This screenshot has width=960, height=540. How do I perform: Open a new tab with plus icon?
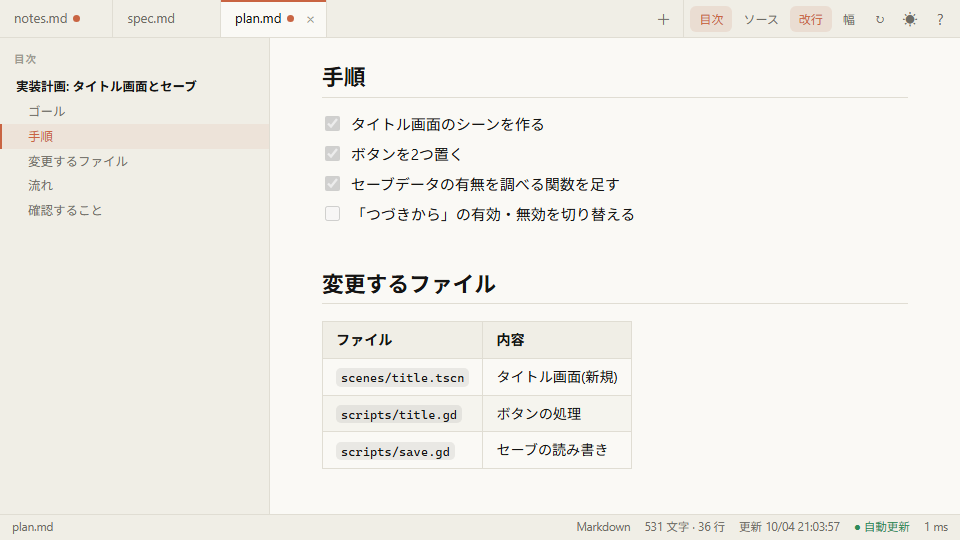tap(663, 20)
